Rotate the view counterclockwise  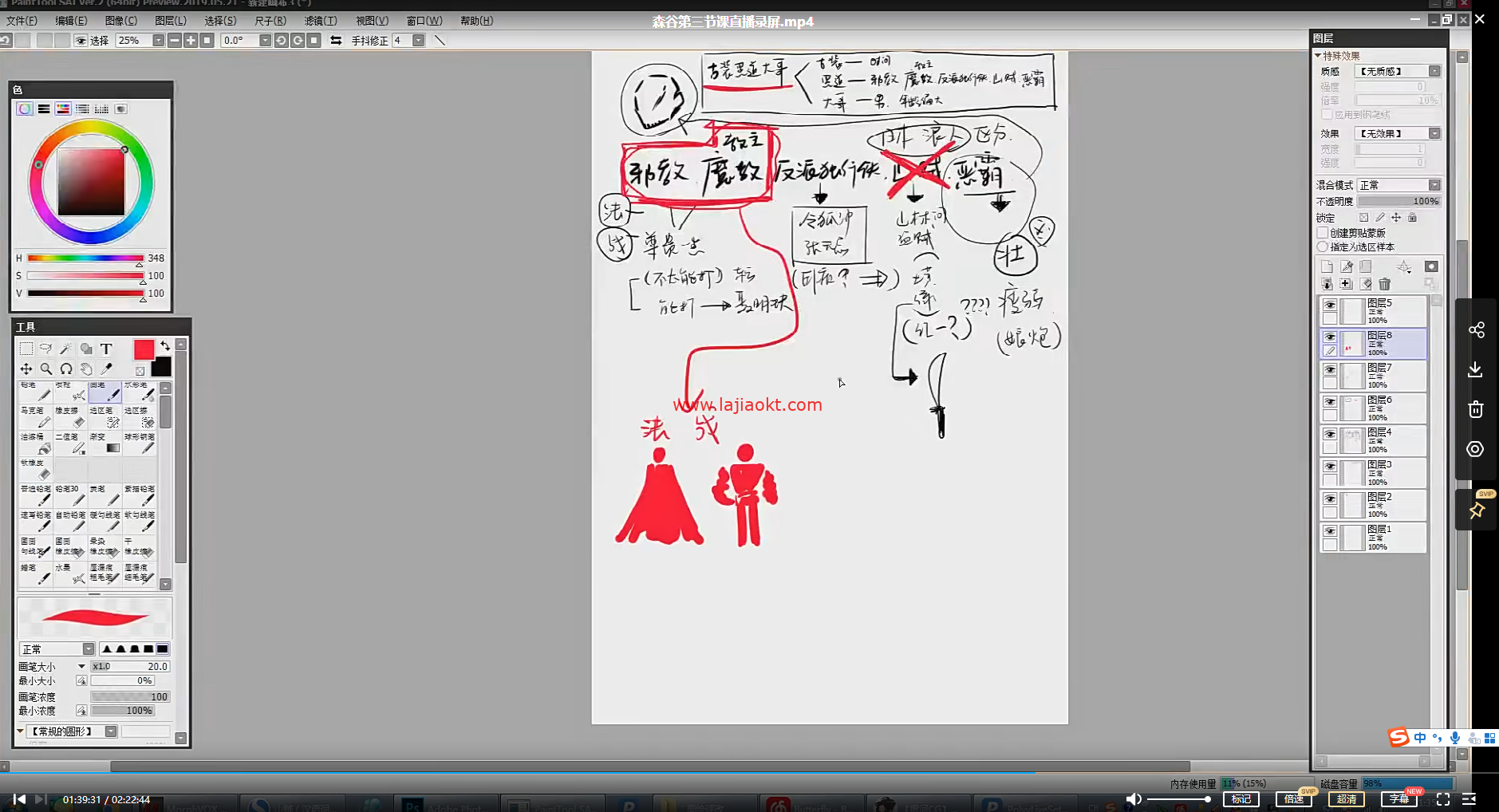click(281, 40)
